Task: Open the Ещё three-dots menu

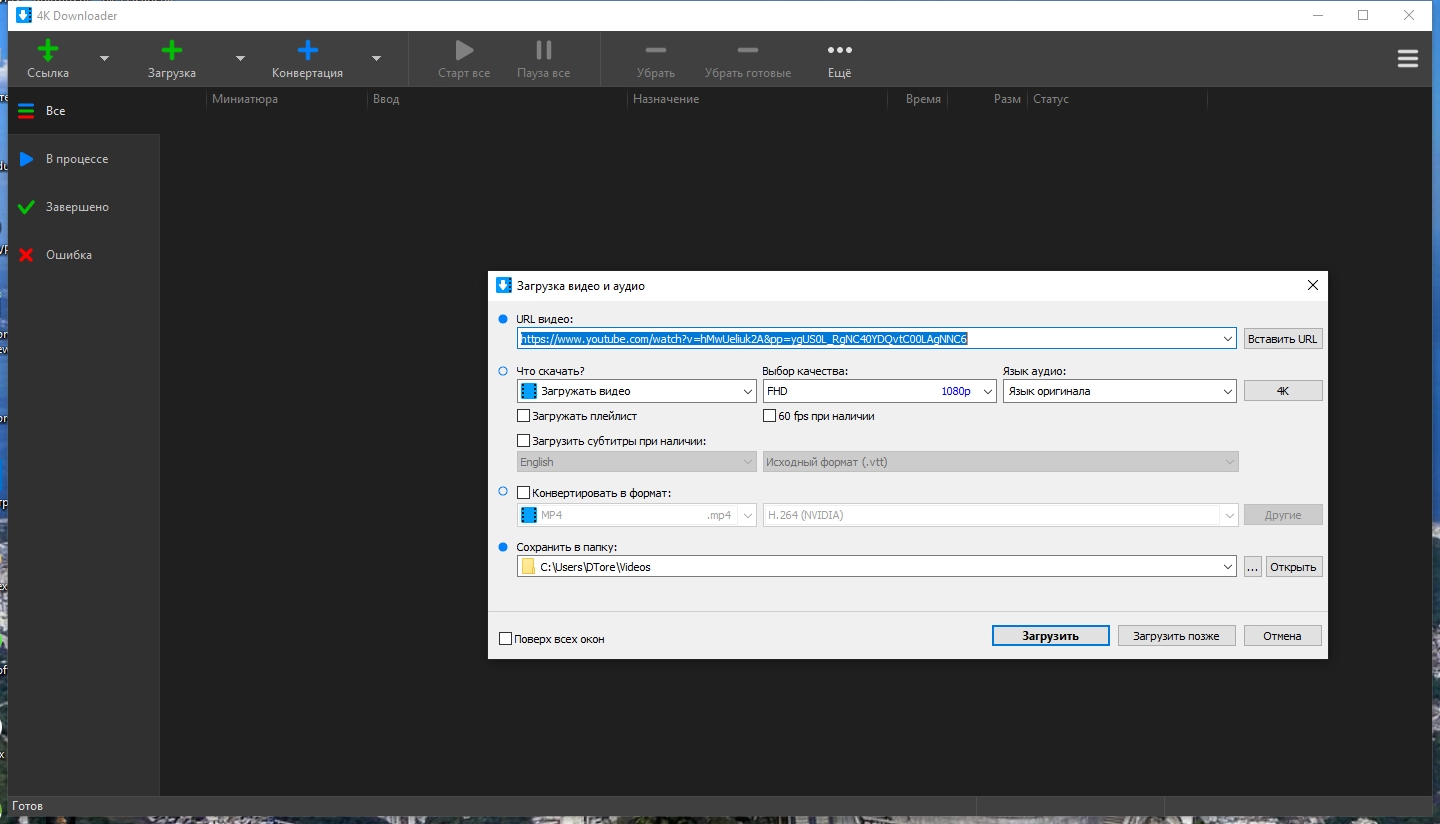Action: tap(839, 51)
